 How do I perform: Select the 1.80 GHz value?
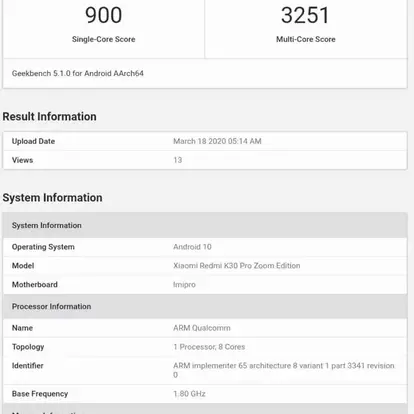point(189,394)
